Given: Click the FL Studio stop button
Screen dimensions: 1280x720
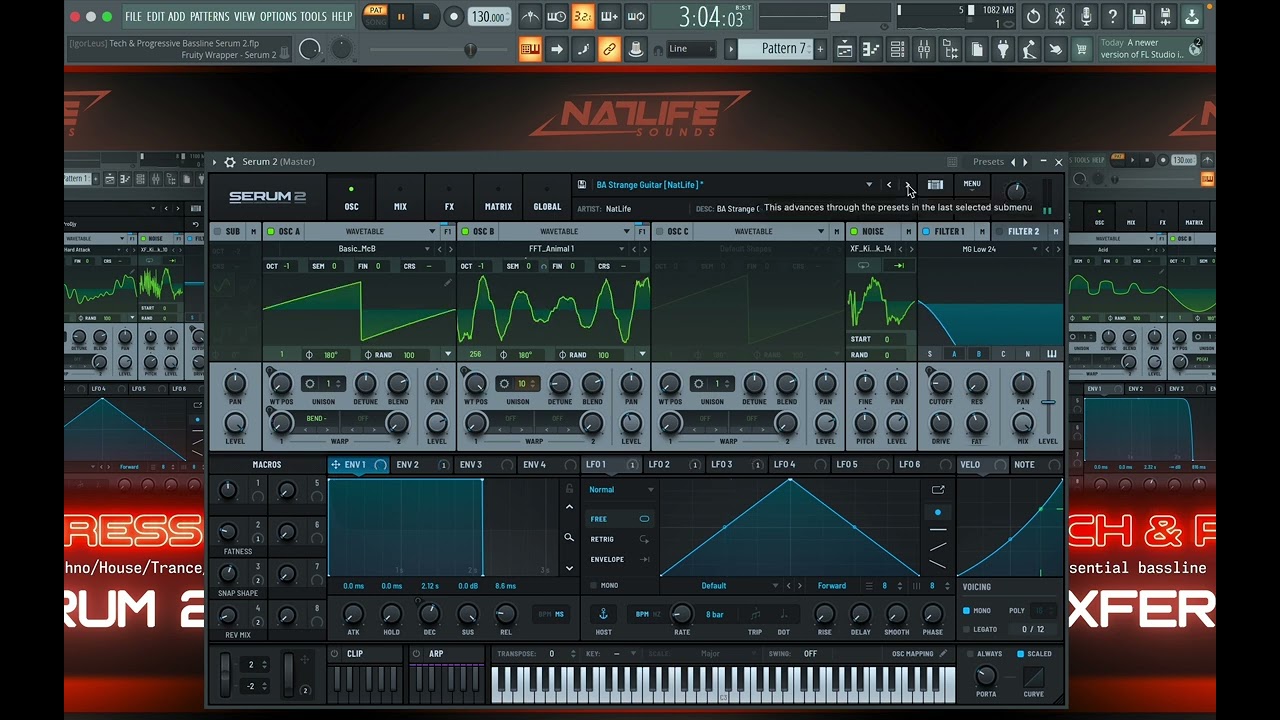Looking at the screenshot, I should coord(426,17).
